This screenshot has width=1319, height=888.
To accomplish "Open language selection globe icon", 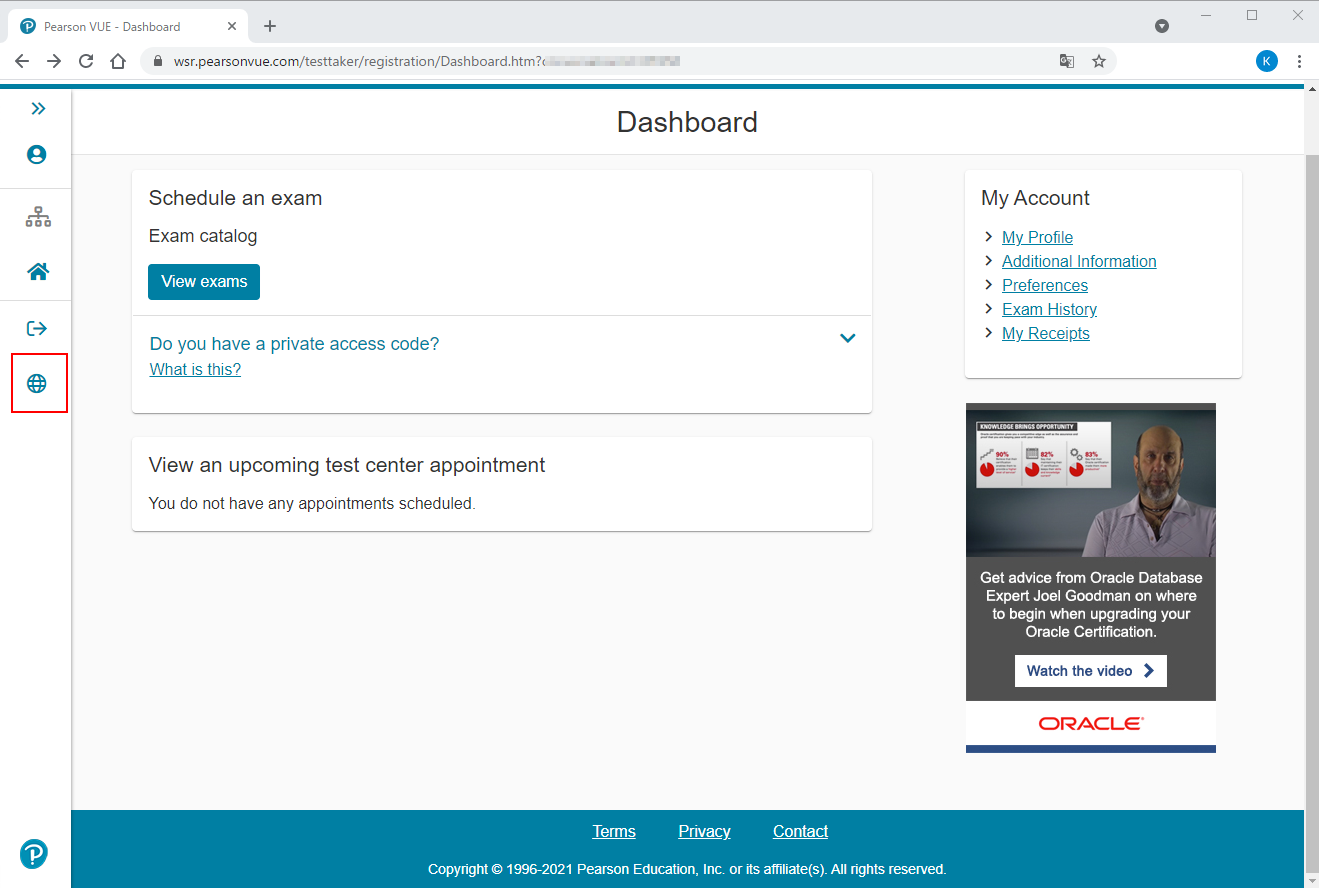I will point(37,383).
